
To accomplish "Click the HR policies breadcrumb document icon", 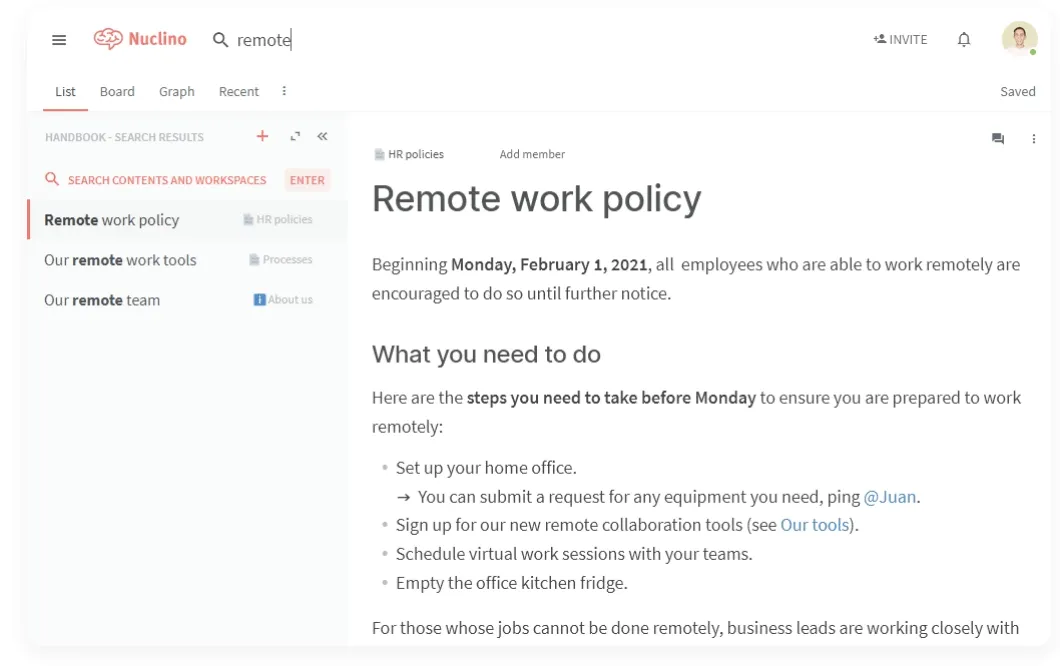I will pyautogui.click(x=379, y=154).
